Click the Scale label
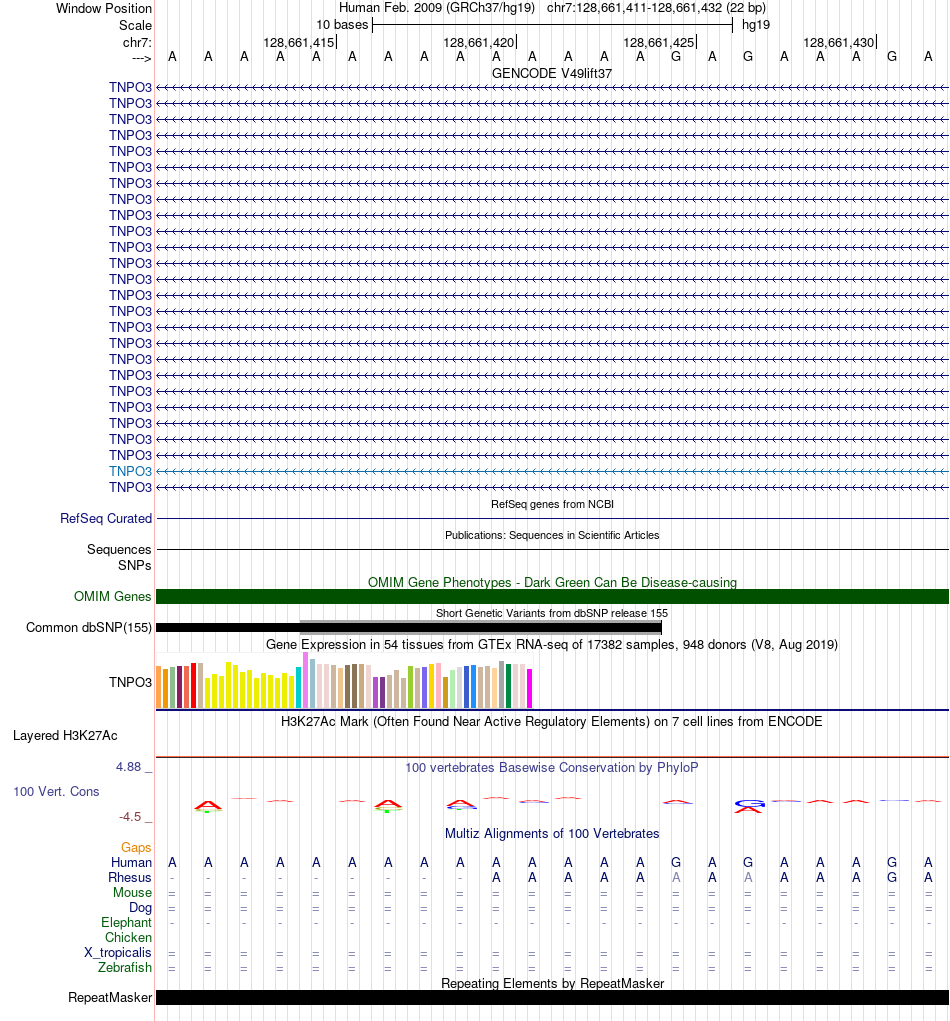 point(135,26)
